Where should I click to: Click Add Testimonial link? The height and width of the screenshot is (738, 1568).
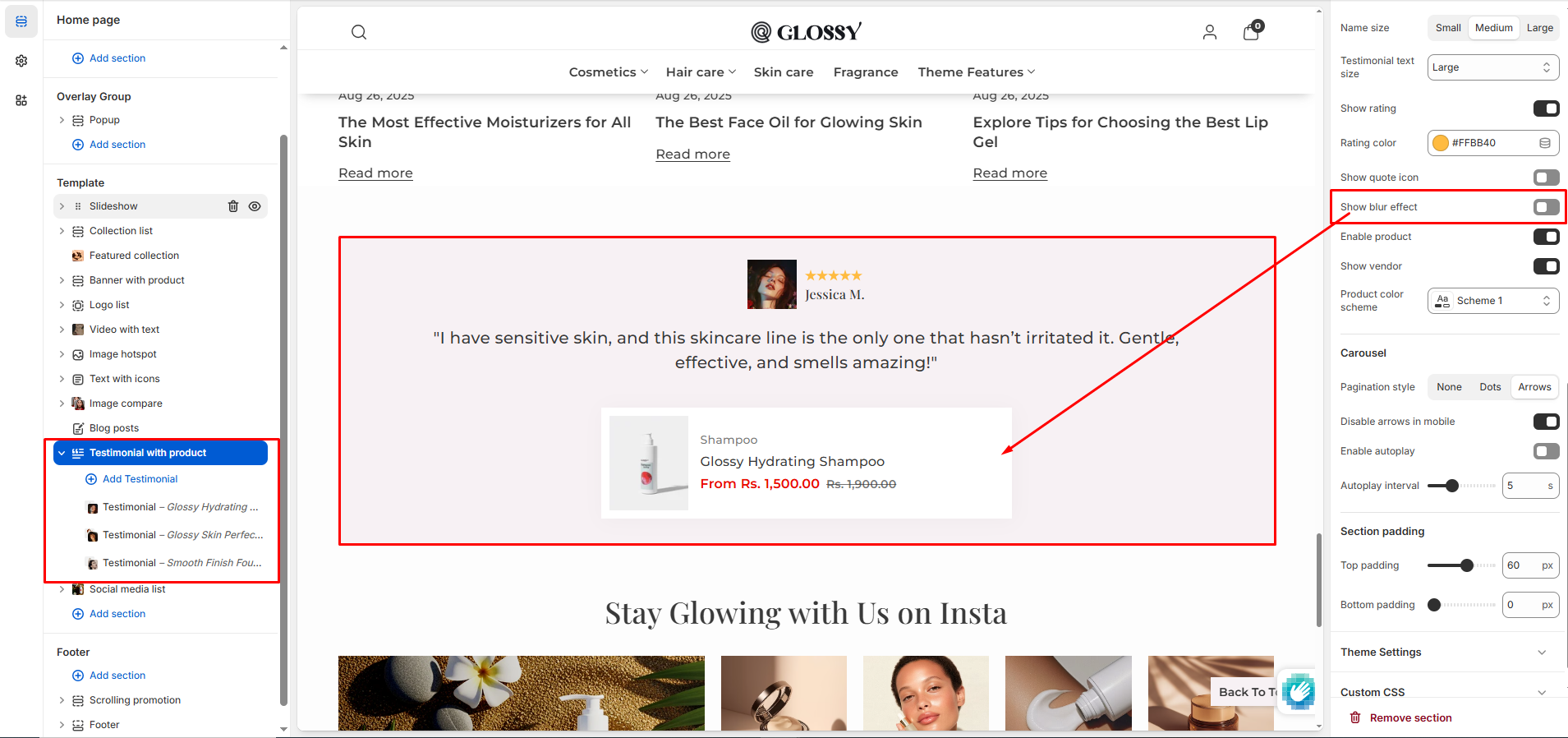pyautogui.click(x=140, y=479)
